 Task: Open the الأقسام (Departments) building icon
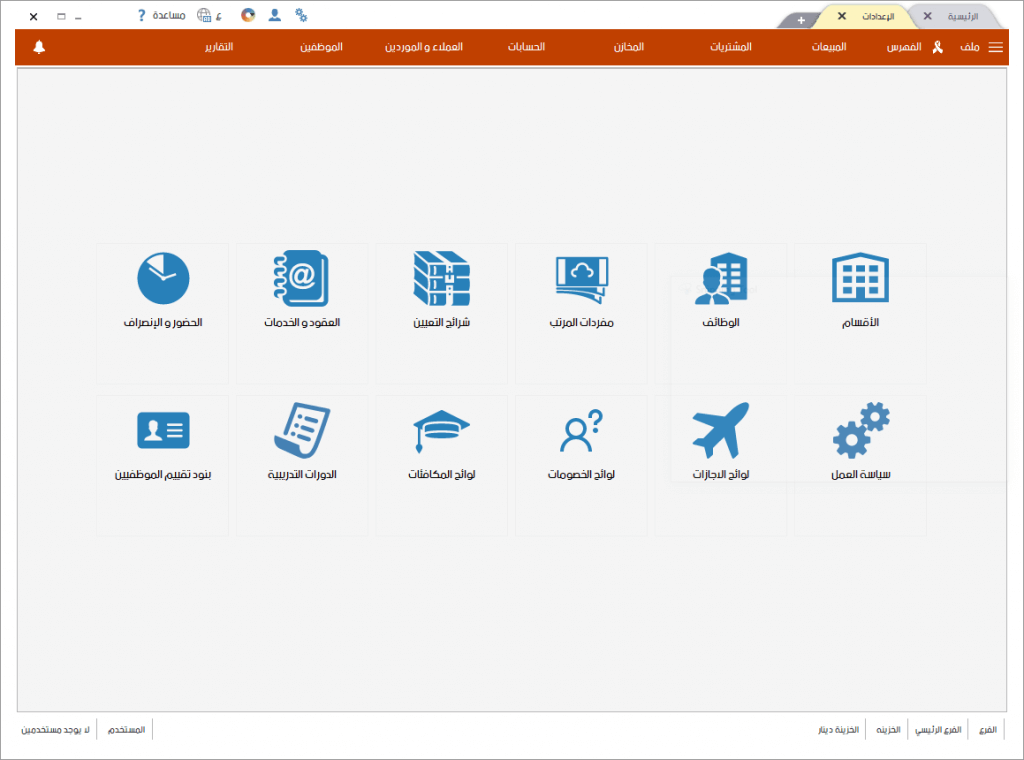[x=860, y=278]
